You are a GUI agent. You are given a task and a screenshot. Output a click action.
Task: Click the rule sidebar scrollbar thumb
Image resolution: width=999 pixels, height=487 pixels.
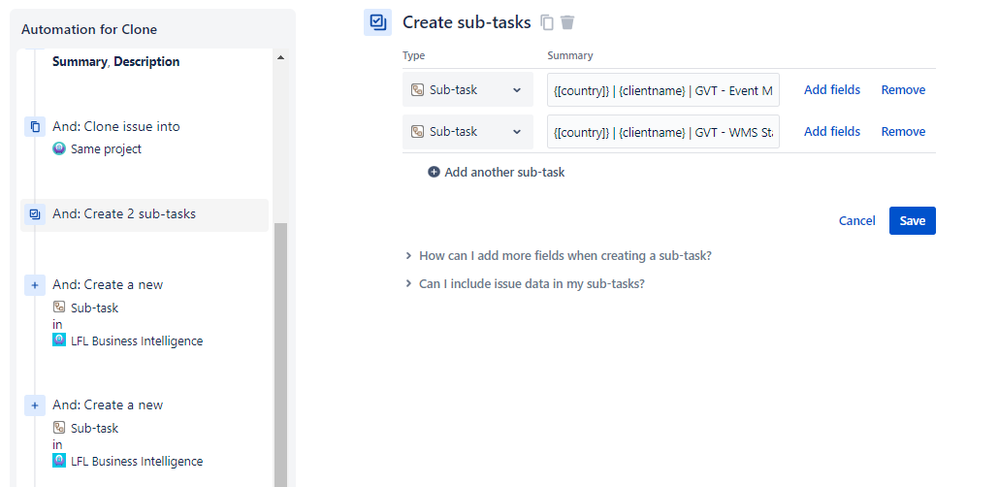280,354
